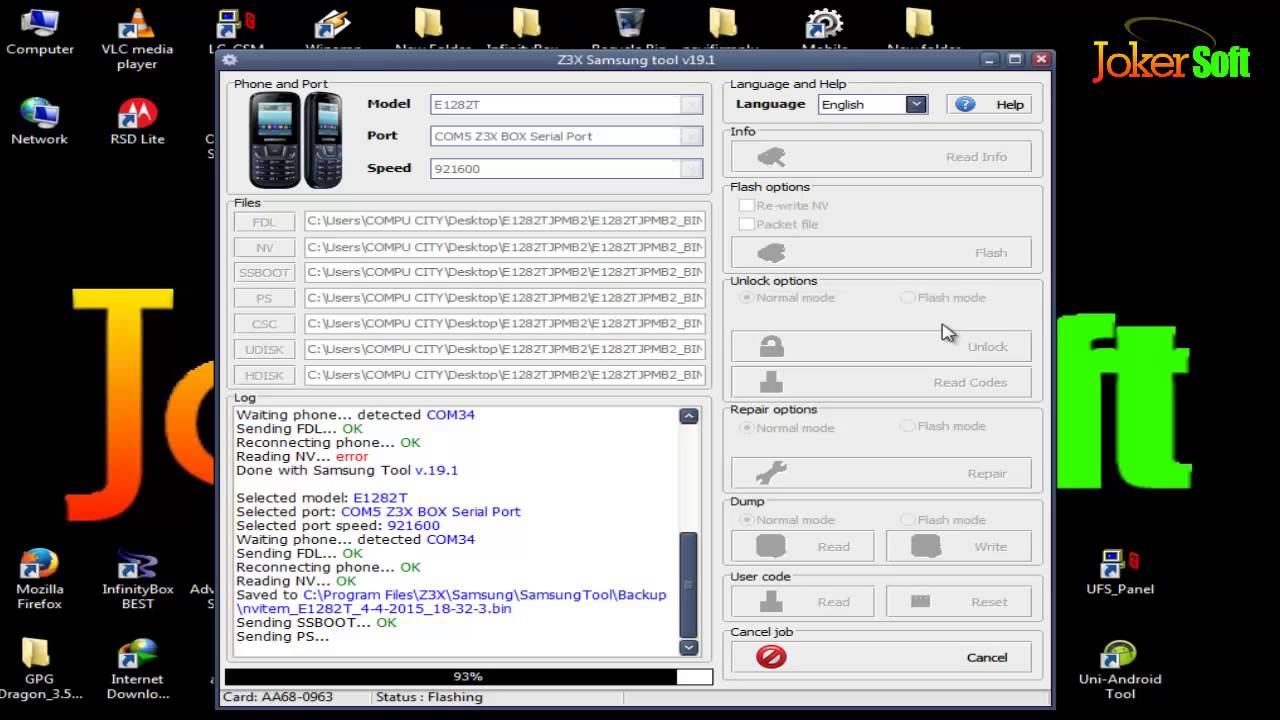Open the Speed dropdown showing 921600
Image resolution: width=1280 pixels, height=720 pixels.
click(x=691, y=169)
